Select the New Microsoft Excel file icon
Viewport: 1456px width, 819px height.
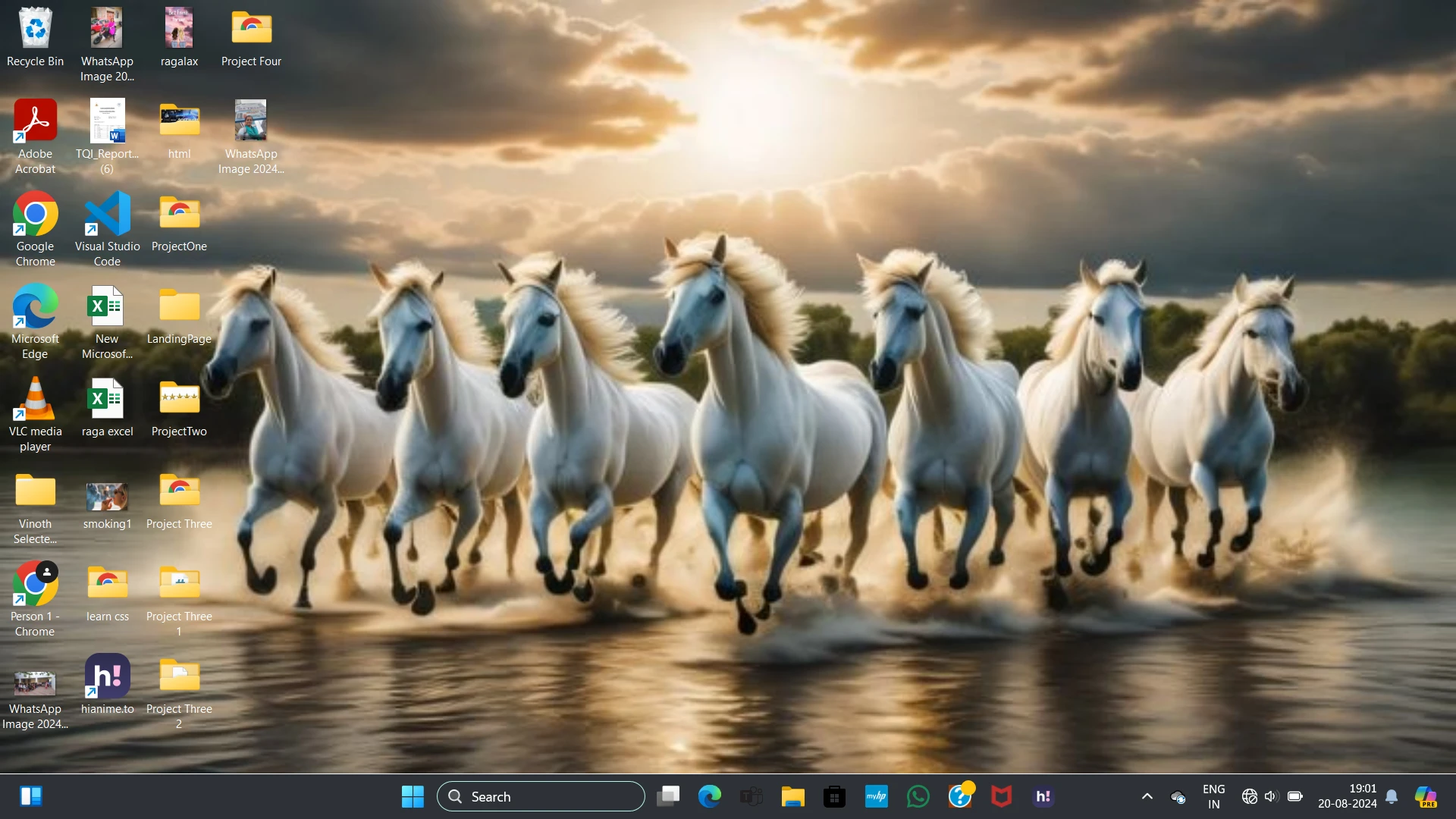pyautogui.click(x=107, y=322)
